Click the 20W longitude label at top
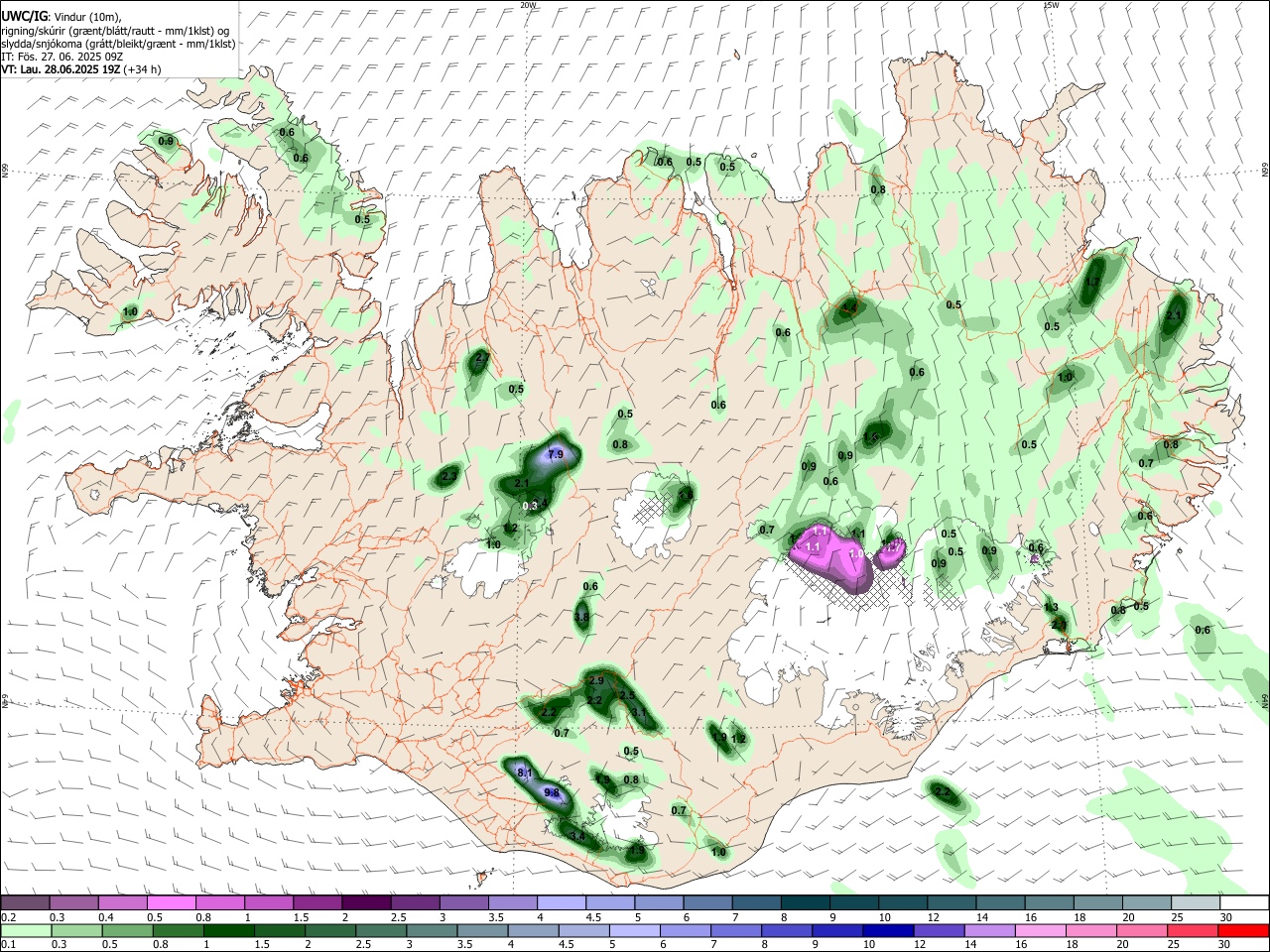This screenshot has height=952, width=1270. (528, 5)
